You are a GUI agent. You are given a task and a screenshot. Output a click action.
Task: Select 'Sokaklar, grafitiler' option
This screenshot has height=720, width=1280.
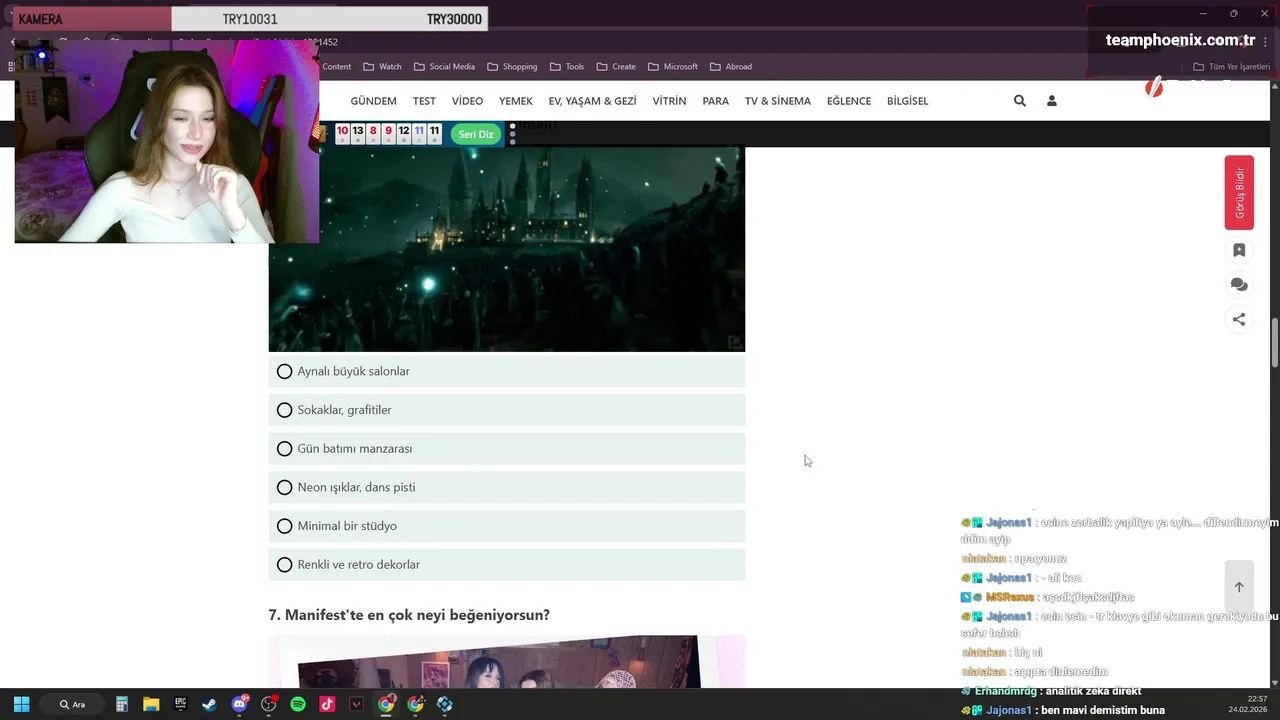click(507, 410)
